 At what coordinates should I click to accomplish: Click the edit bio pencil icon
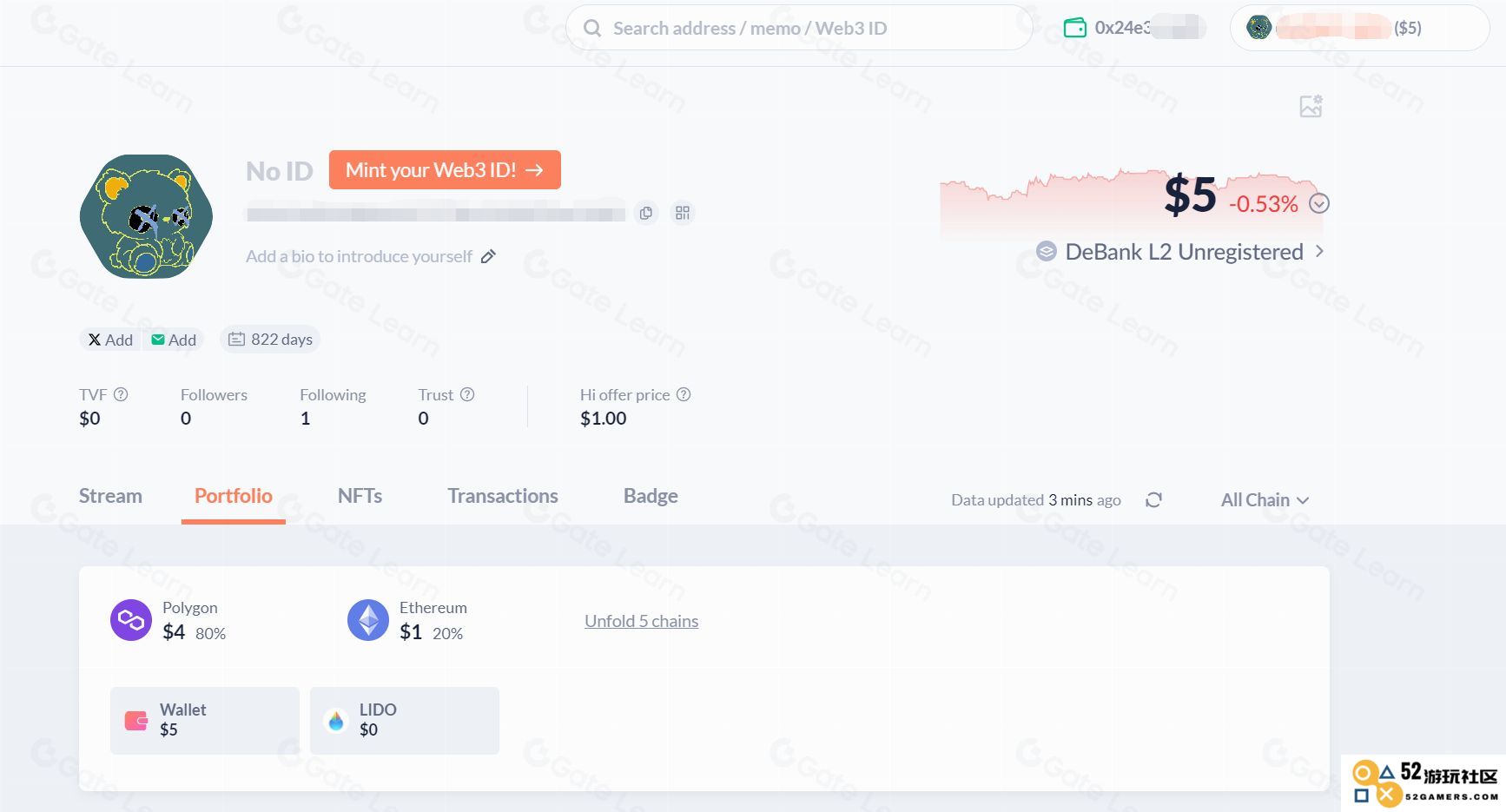point(488,256)
